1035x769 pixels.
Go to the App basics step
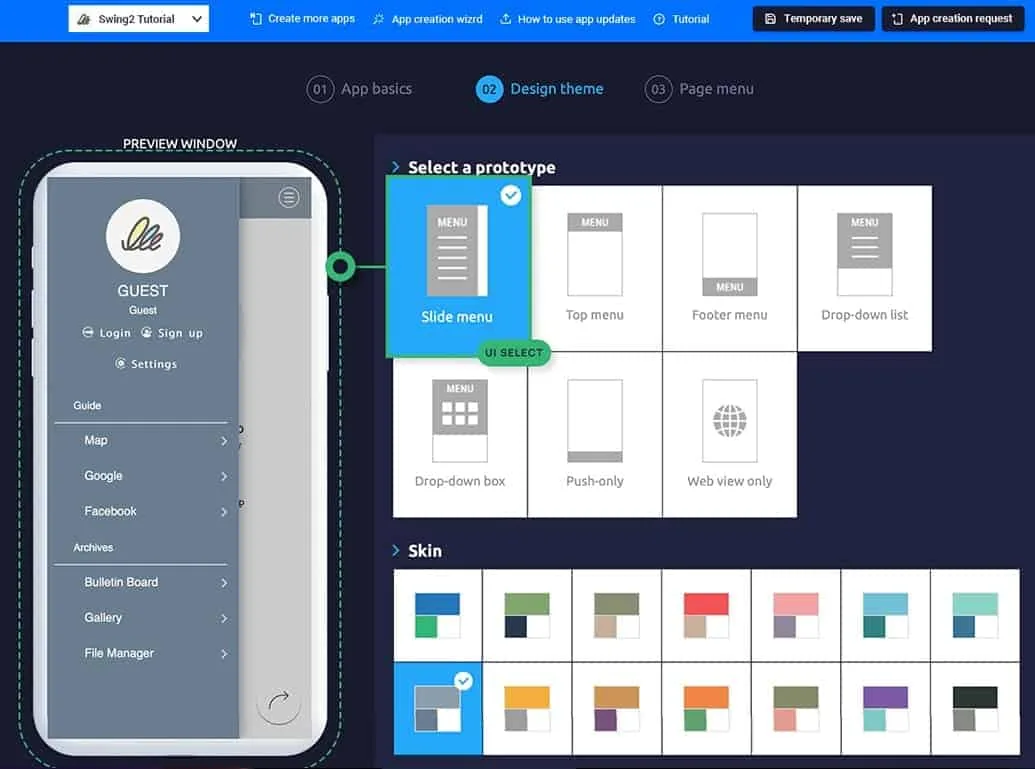[x=360, y=89]
